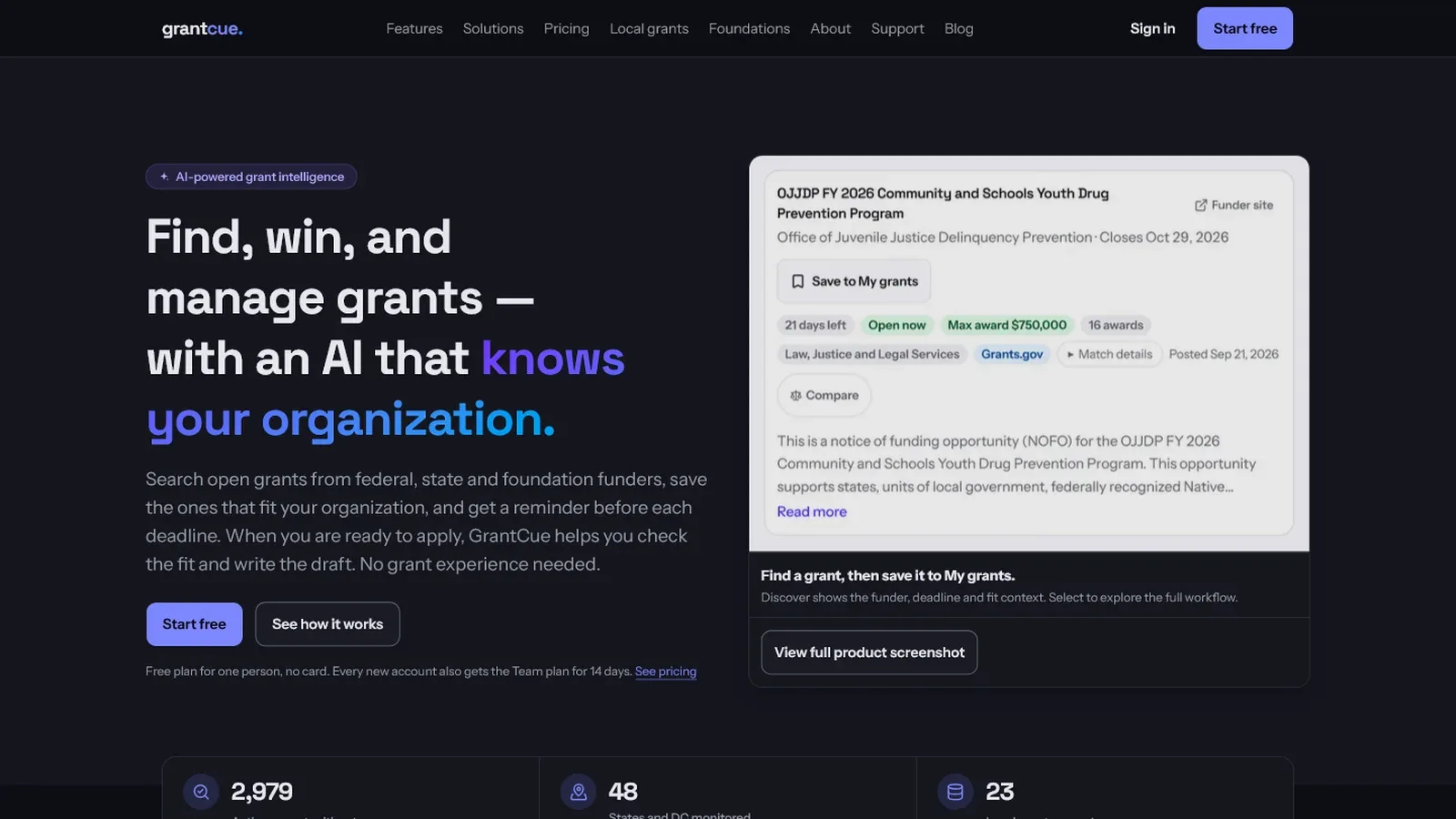Click See how it works

[328, 624]
